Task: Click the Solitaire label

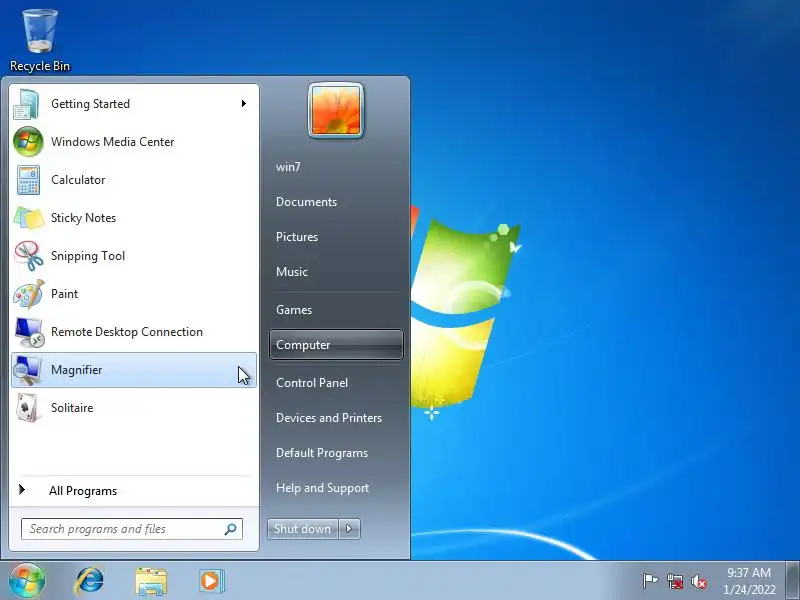Action: pyautogui.click(x=72, y=408)
